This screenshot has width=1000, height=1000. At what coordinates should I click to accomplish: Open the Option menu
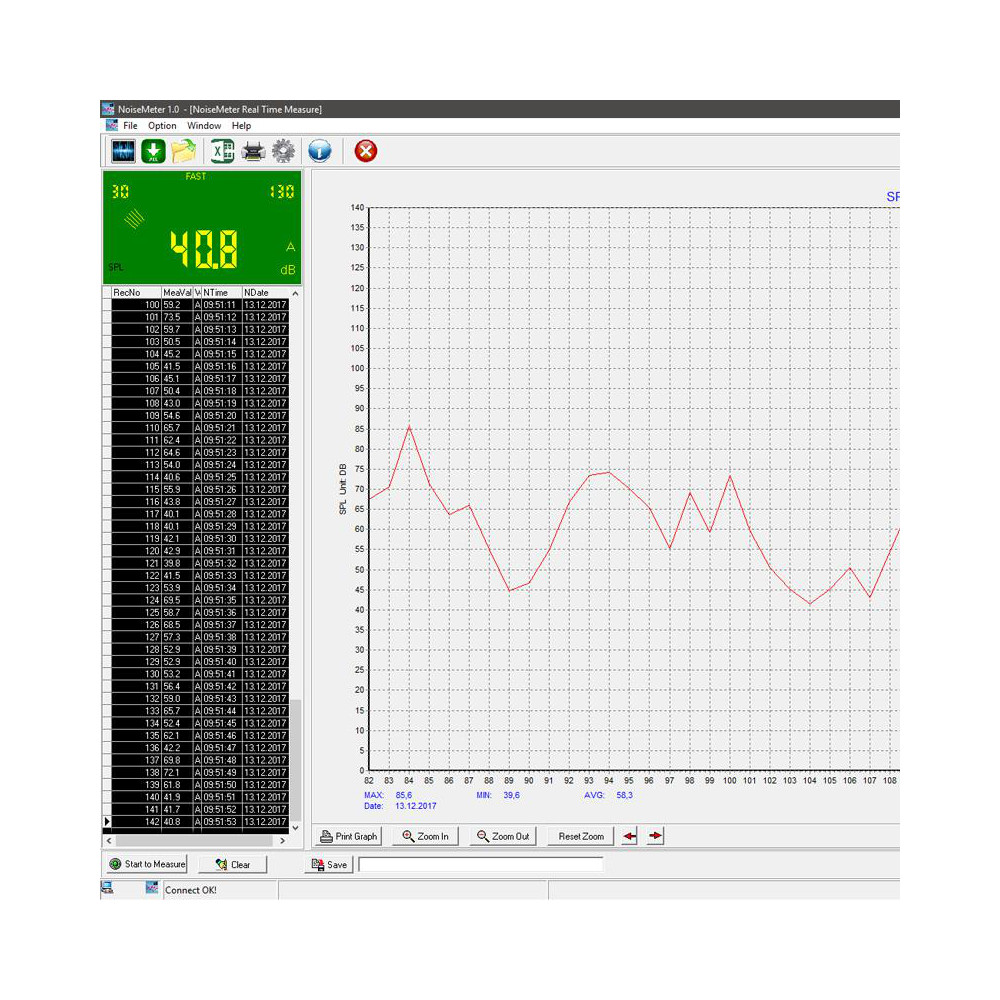[161, 125]
